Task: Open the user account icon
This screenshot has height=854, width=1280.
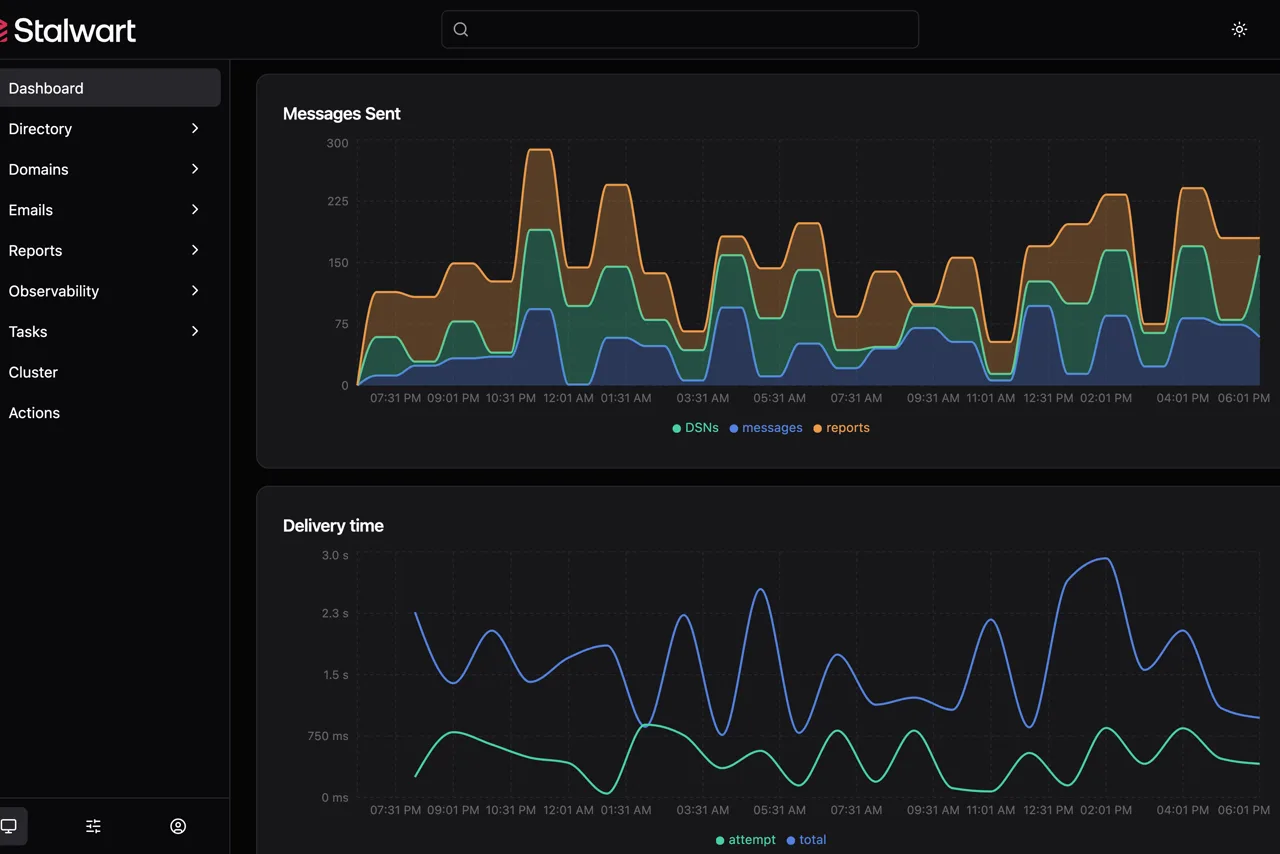Action: point(178,826)
